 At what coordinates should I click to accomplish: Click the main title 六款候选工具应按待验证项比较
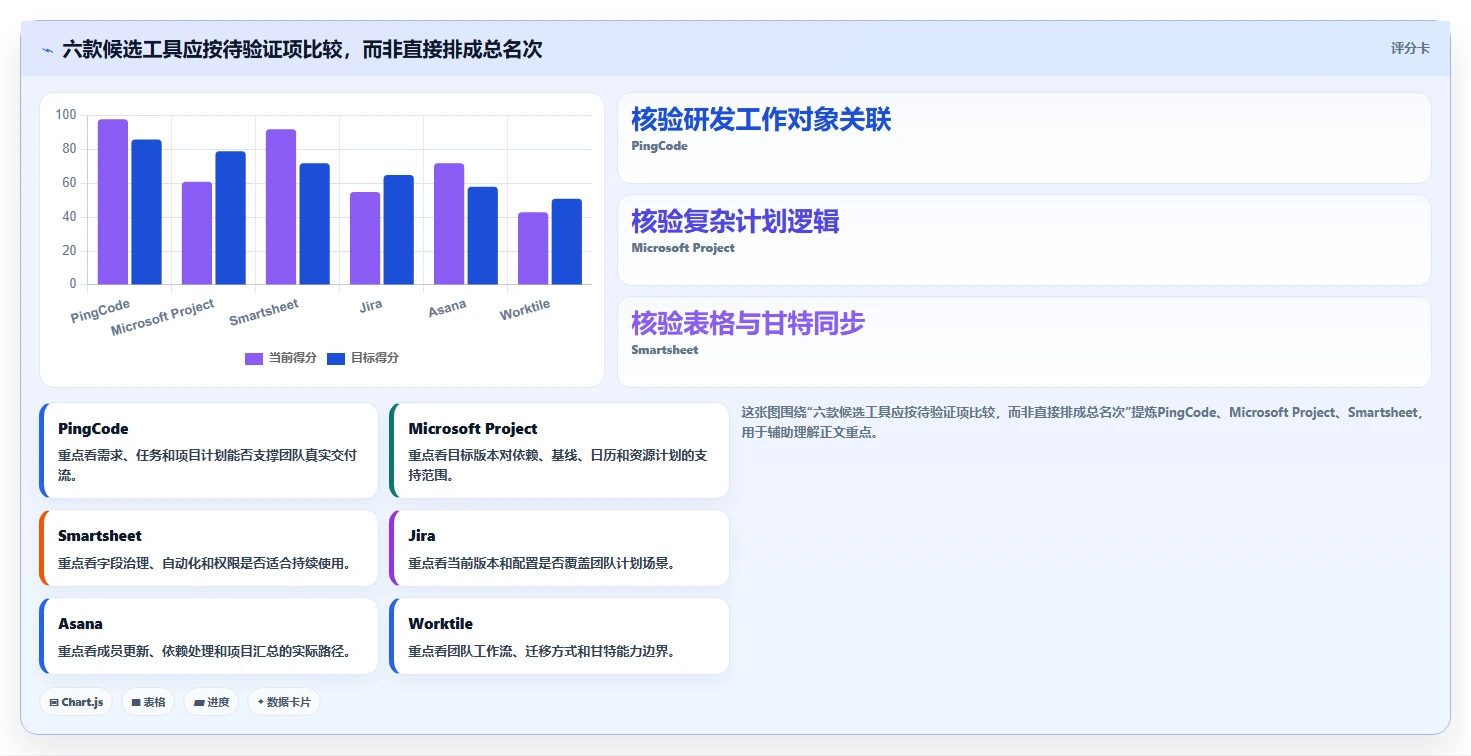302,49
